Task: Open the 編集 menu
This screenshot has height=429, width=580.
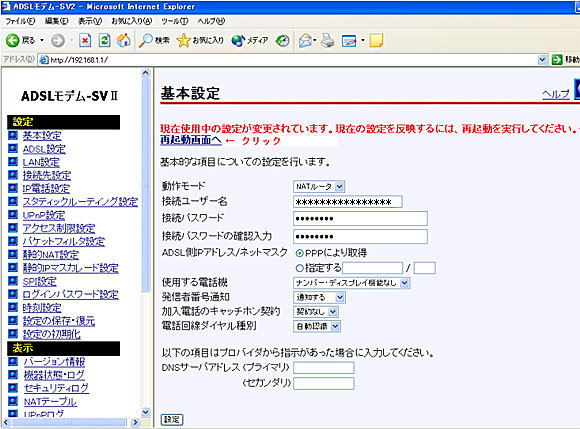Action: pos(56,21)
